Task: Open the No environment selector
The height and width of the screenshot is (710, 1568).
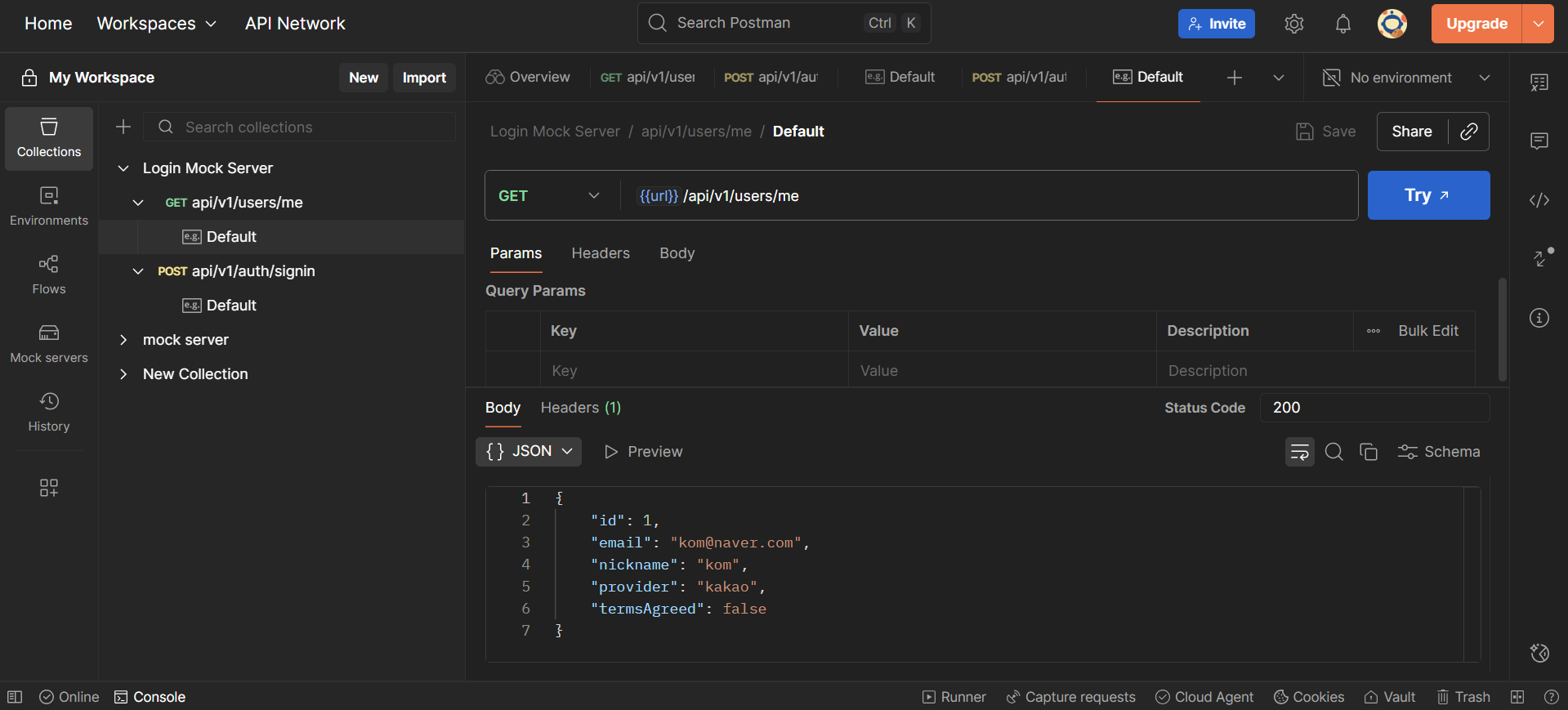Action: 1406,78
